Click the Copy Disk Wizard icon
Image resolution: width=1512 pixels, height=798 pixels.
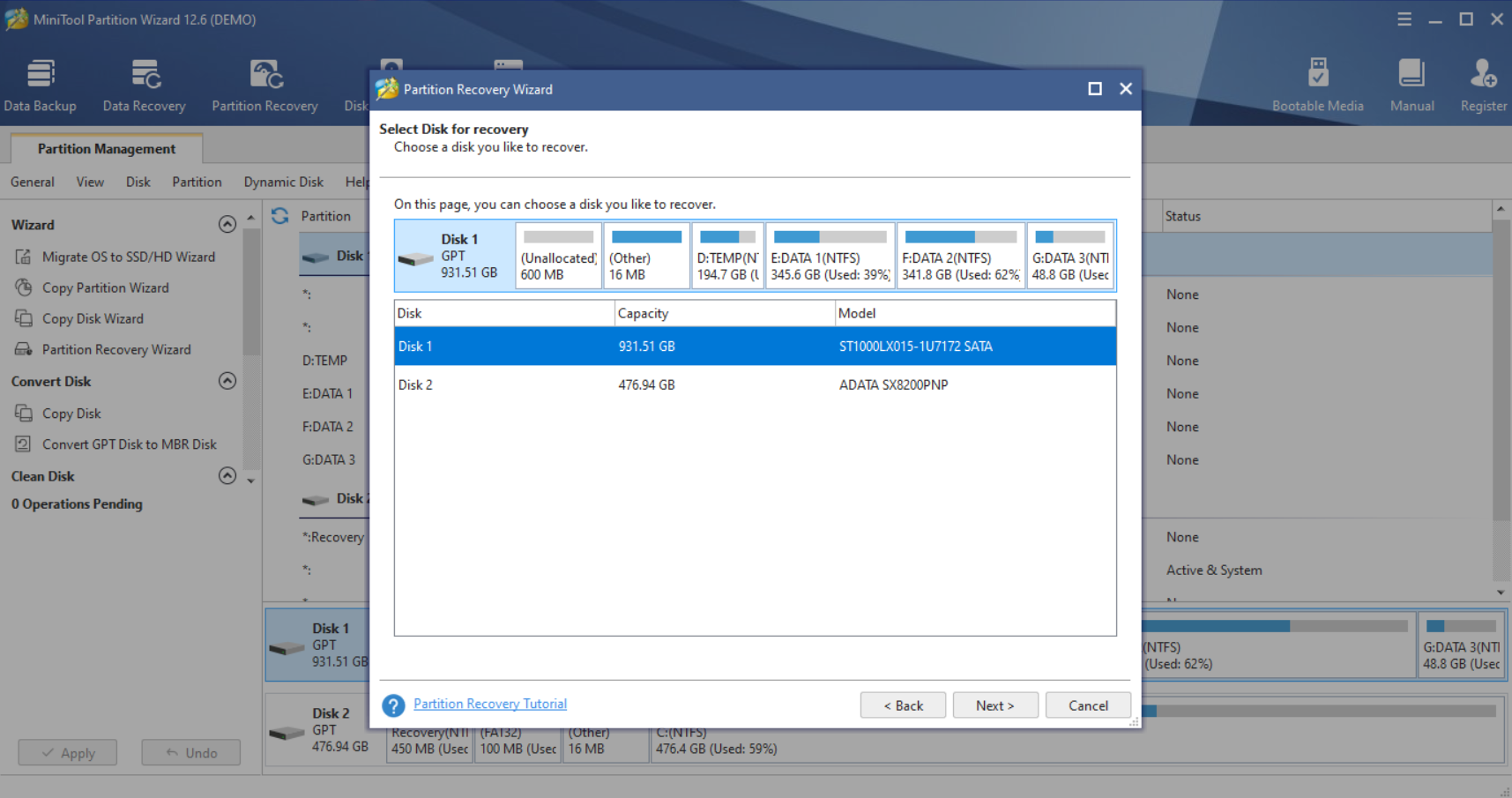click(x=24, y=318)
